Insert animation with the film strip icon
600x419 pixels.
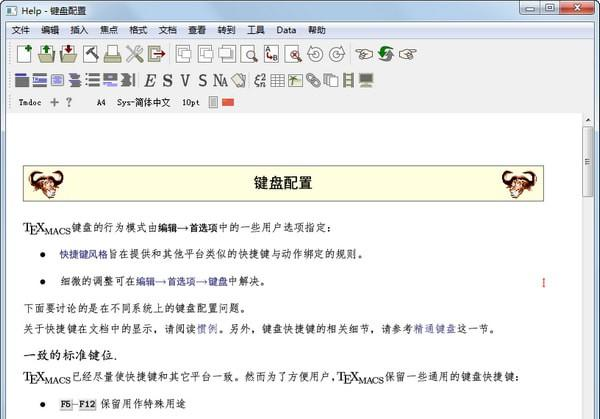348,80
